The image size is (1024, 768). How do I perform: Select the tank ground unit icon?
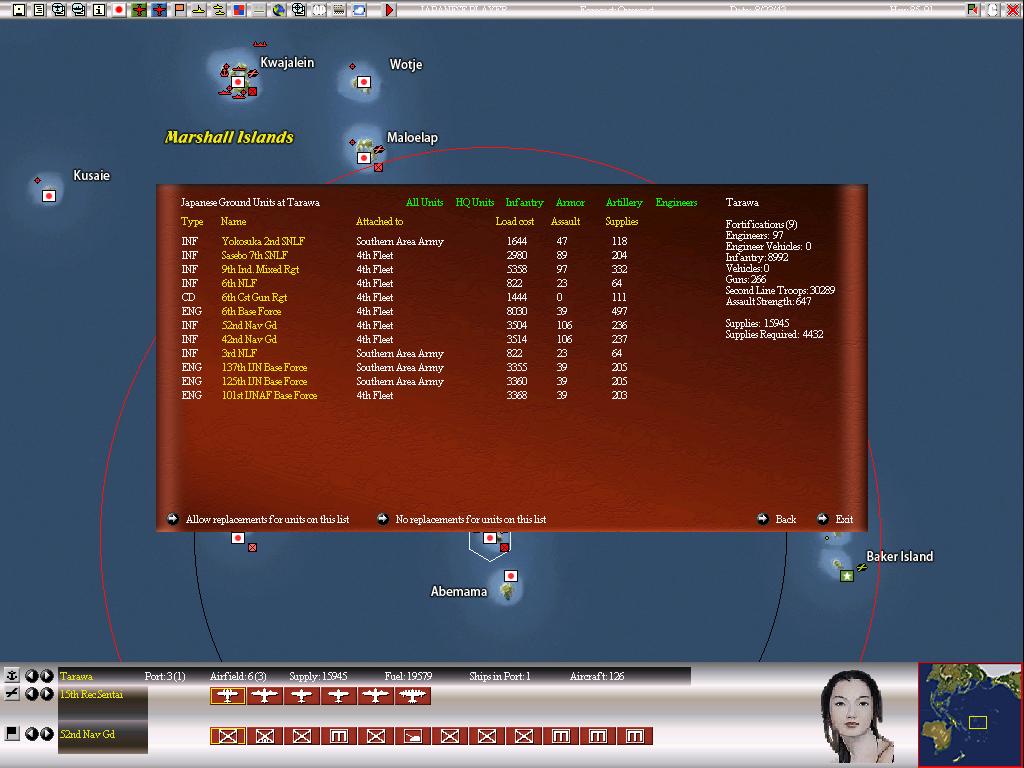[x=412, y=736]
